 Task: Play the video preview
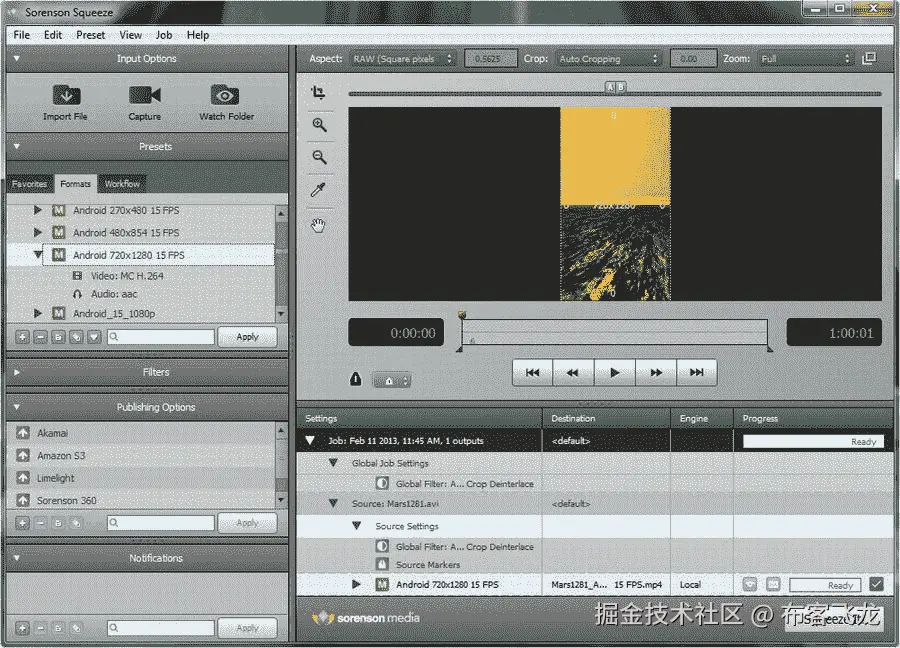point(615,372)
